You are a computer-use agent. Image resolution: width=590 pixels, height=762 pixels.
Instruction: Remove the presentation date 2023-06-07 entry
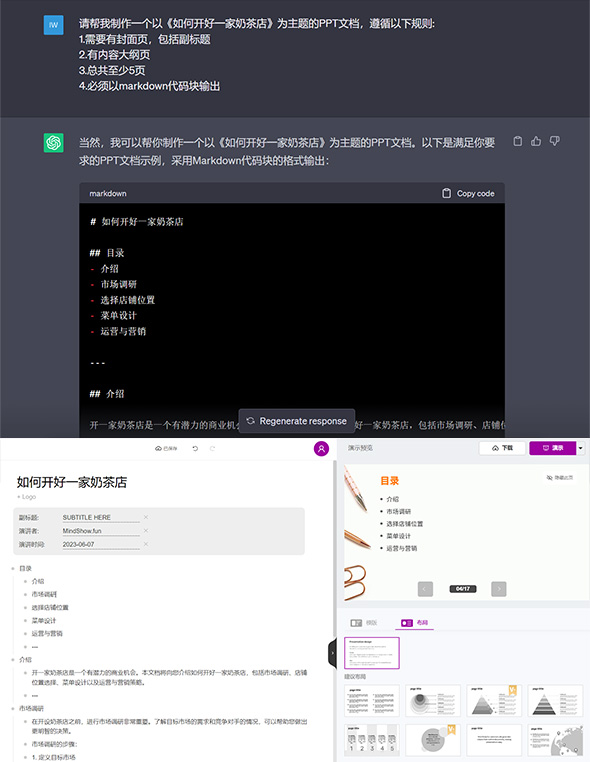click(145, 544)
